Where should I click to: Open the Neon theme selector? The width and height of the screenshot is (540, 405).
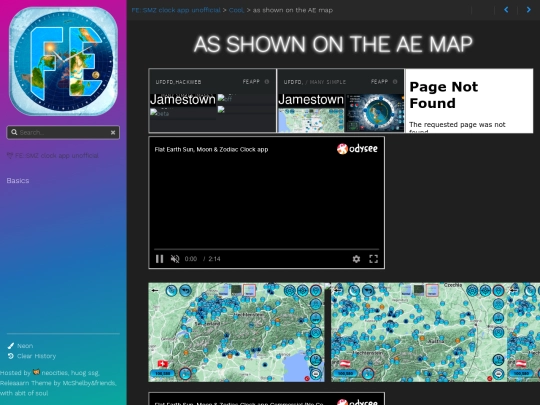(x=25, y=346)
